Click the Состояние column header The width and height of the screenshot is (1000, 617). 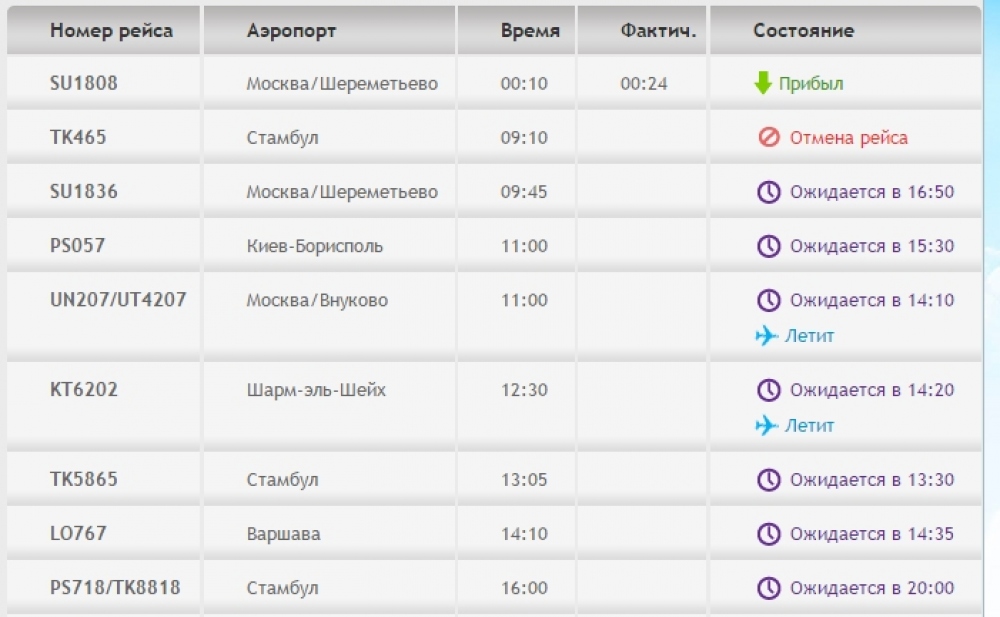pyautogui.click(x=803, y=31)
